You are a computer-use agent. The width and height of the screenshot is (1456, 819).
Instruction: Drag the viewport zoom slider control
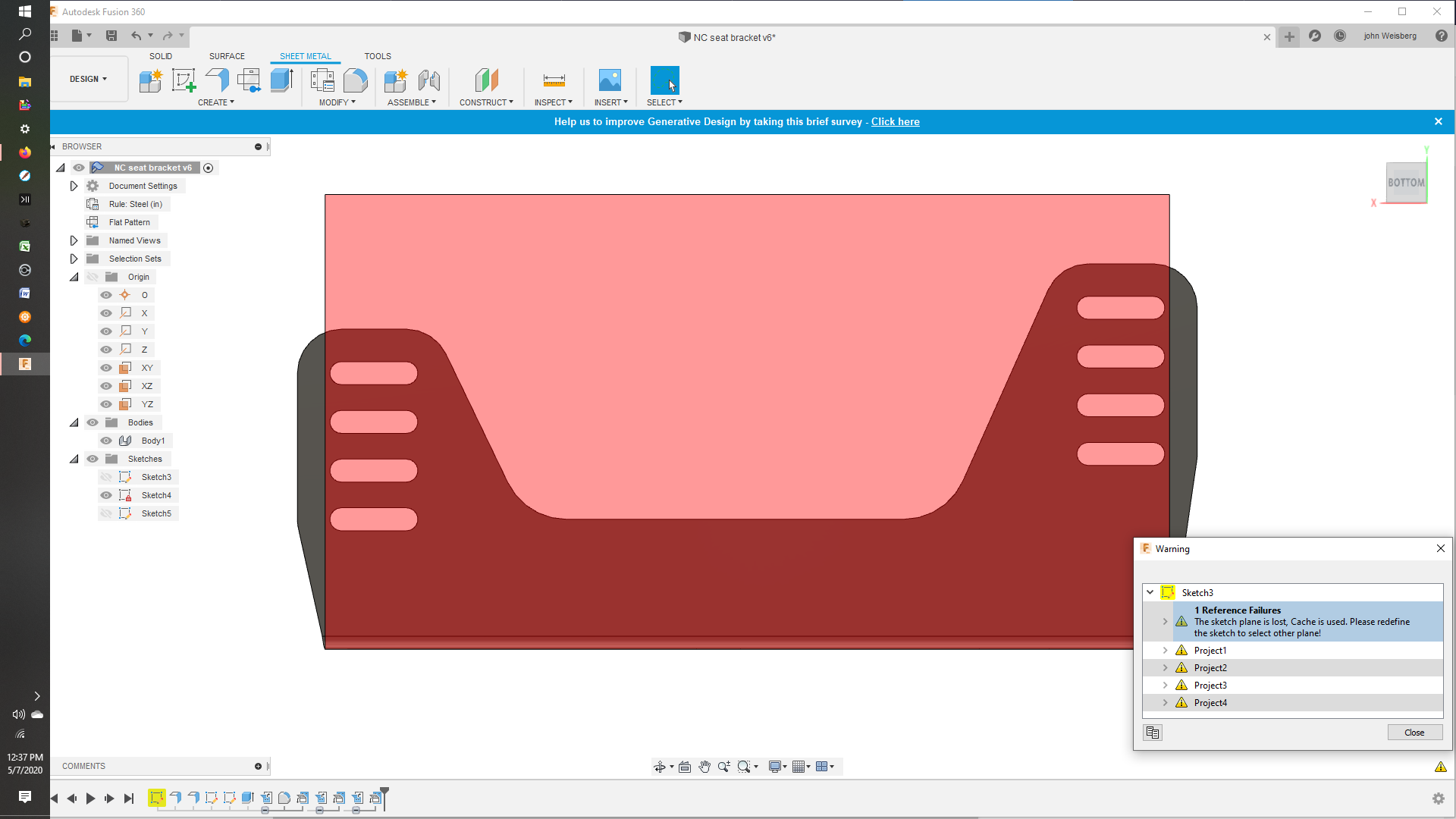tap(724, 766)
